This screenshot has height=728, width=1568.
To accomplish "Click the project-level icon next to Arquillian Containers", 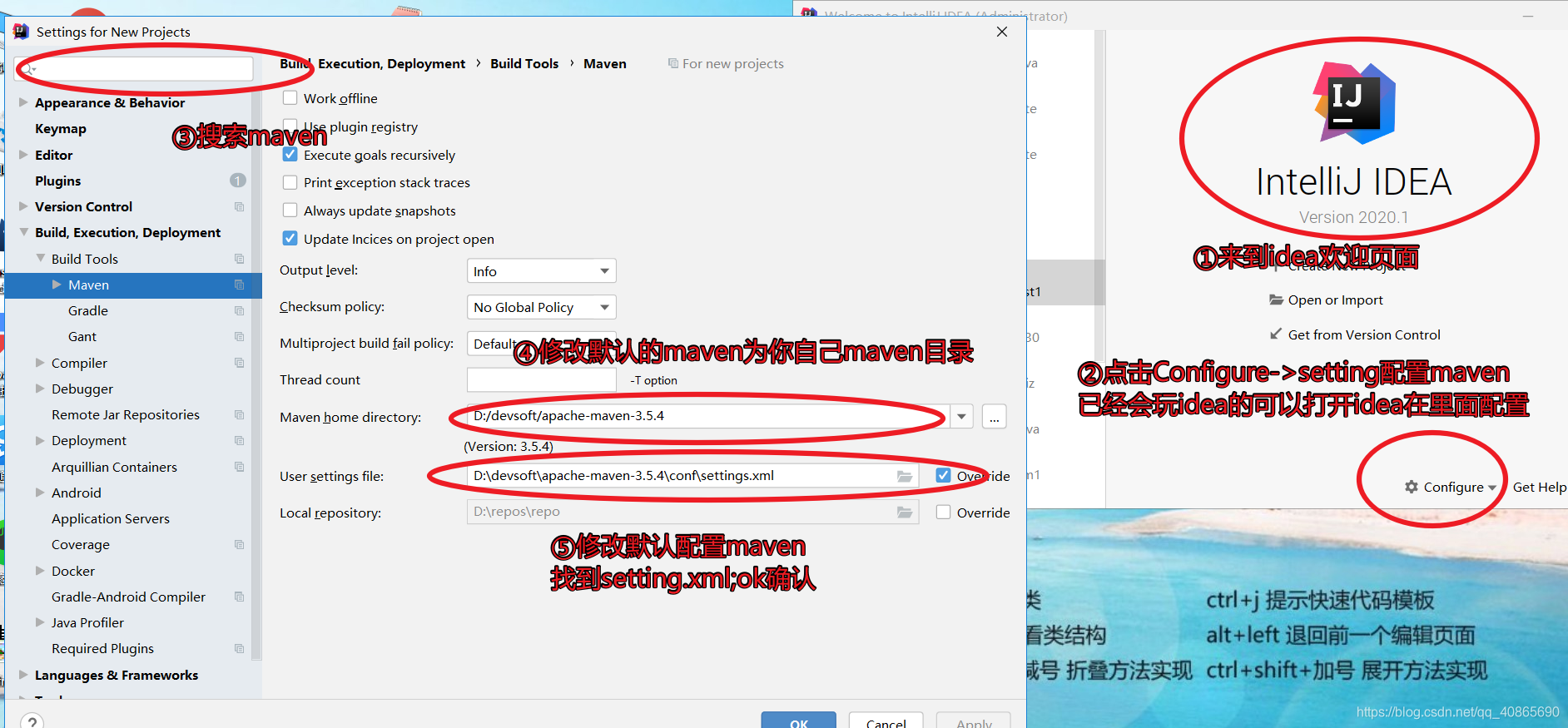I will coord(240,467).
